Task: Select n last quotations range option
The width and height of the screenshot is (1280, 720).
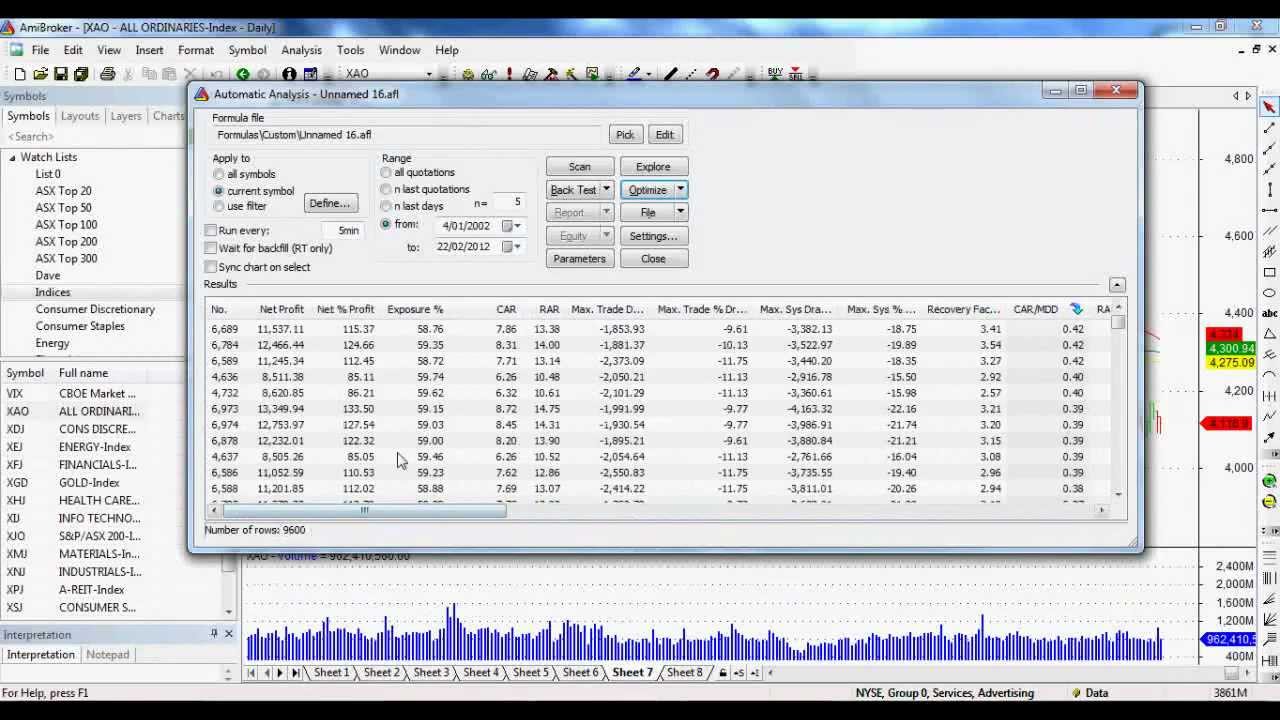Action: (386, 189)
